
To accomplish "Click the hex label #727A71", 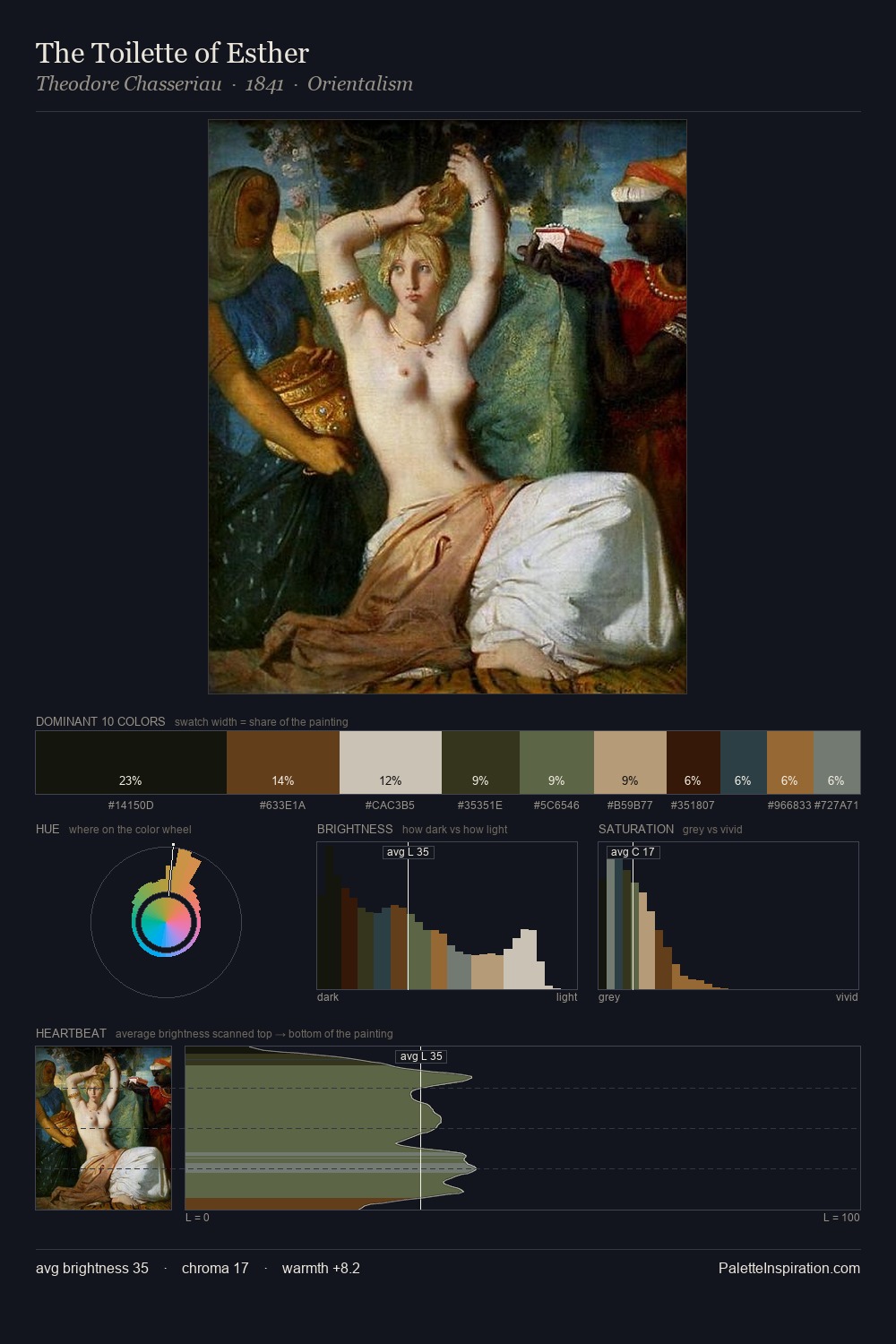I will tap(837, 806).
